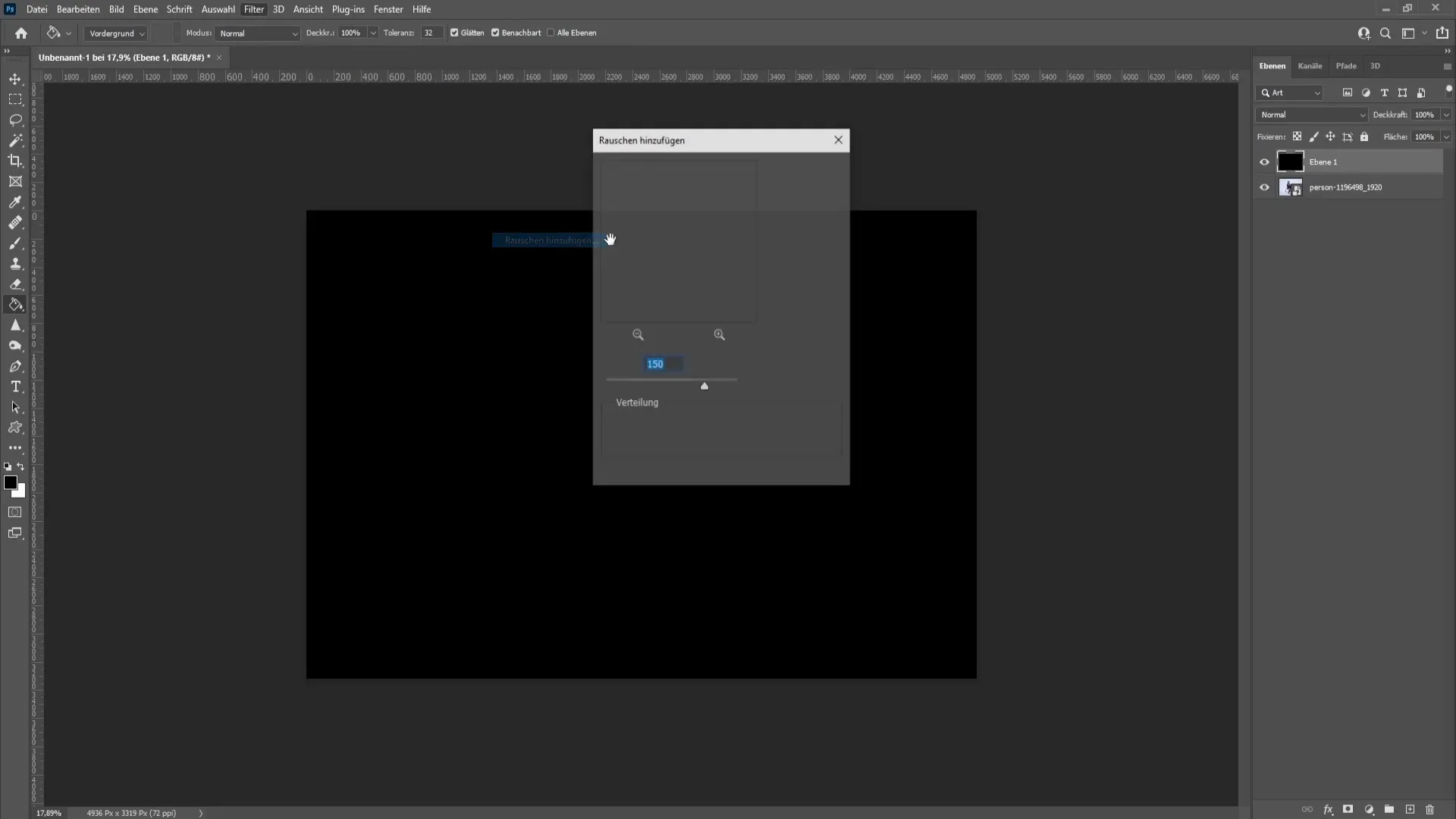Create a new layer in Ebenen panel
The width and height of the screenshot is (1456, 819).
[x=1410, y=809]
